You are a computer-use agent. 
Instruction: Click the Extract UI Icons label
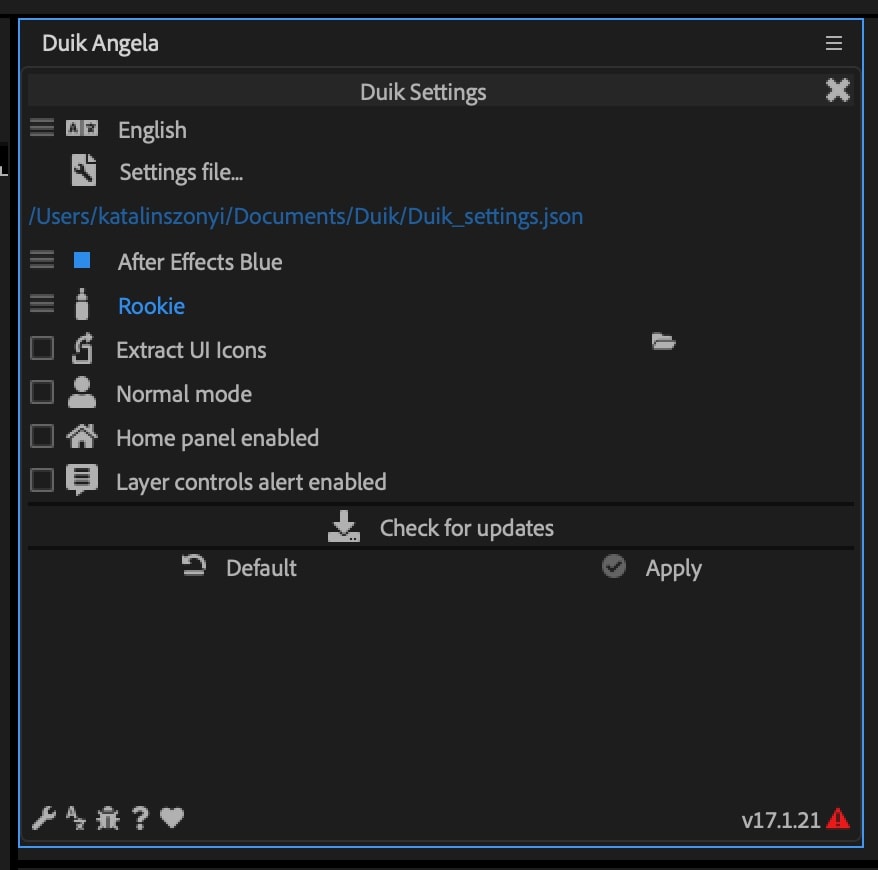[x=192, y=350]
